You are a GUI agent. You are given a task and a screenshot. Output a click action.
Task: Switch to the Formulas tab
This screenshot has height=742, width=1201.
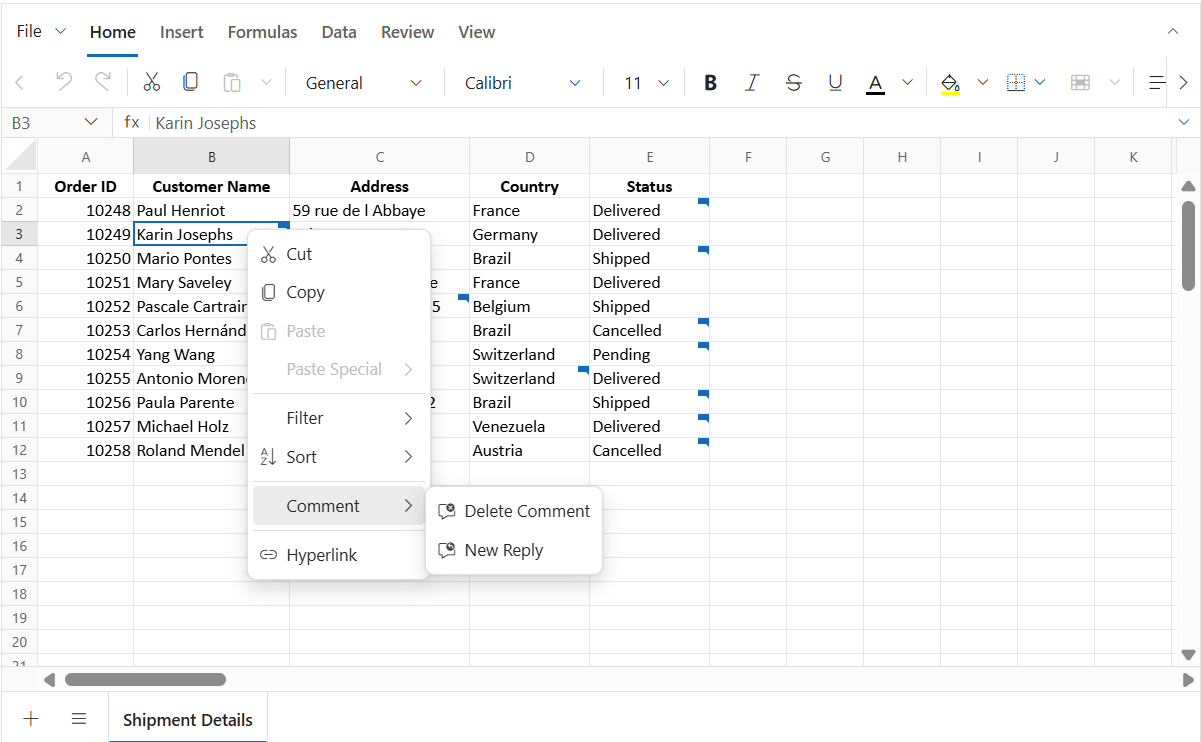(262, 32)
